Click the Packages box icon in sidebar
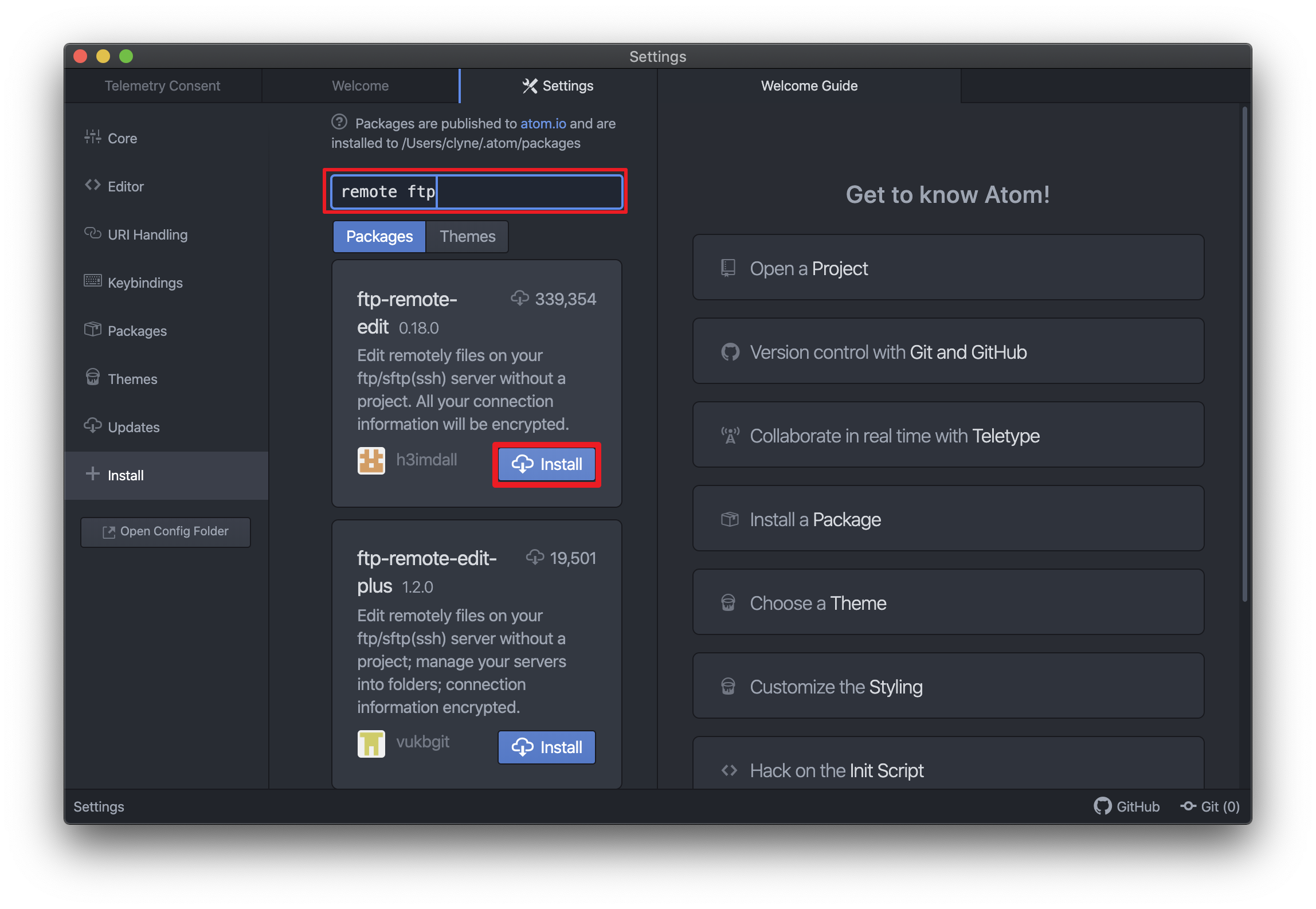 92,330
